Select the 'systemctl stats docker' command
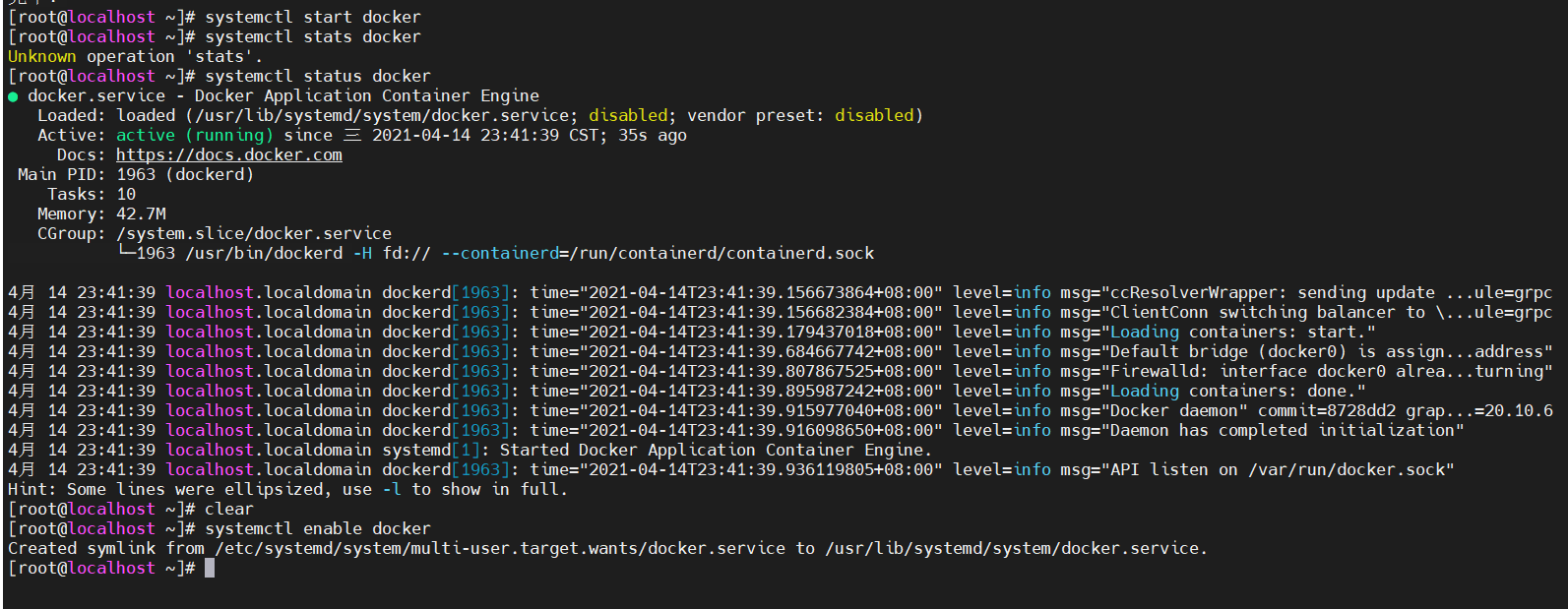The height and width of the screenshot is (609, 1568). point(313,36)
